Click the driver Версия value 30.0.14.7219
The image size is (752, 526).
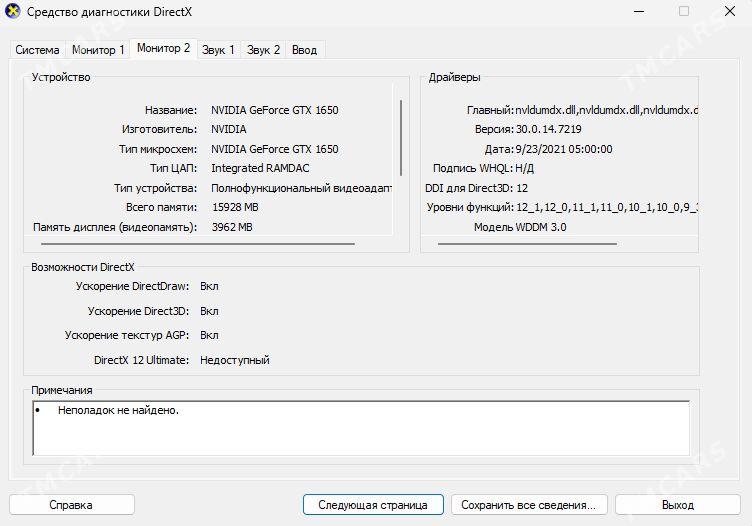[548, 130]
